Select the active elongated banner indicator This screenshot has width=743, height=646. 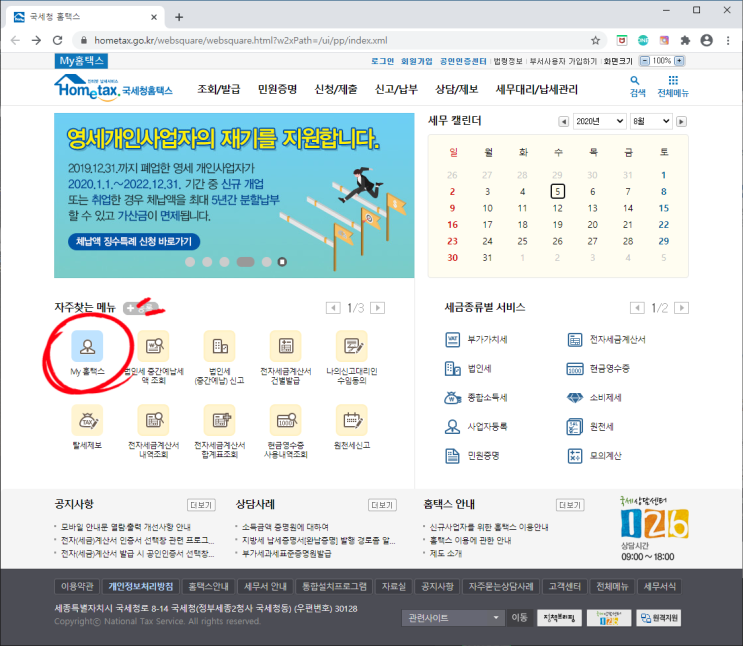245,262
